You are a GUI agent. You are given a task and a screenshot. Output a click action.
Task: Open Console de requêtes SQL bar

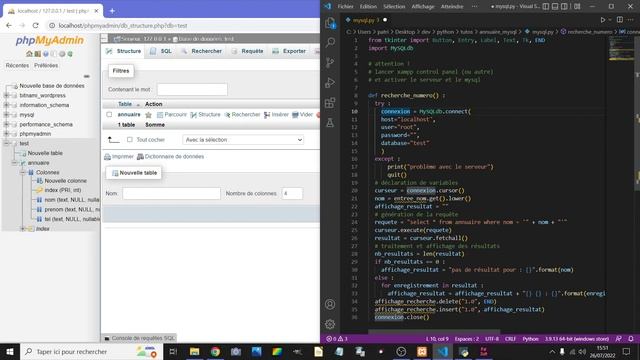(x=139, y=338)
